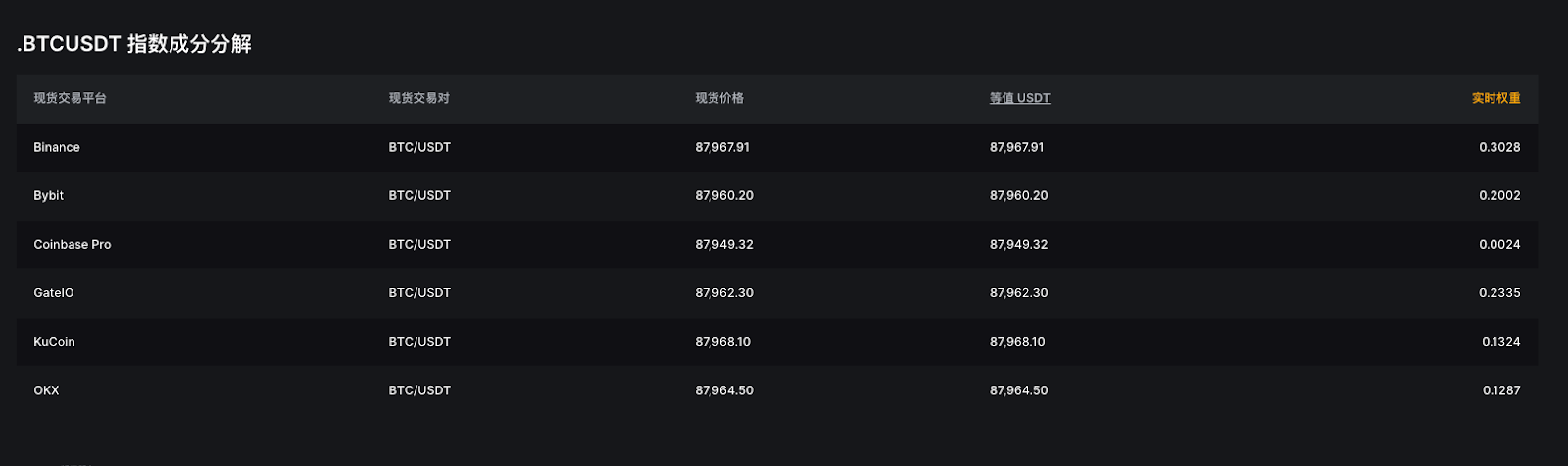Click the 等值 USDT underlined column header

pos(1019,98)
